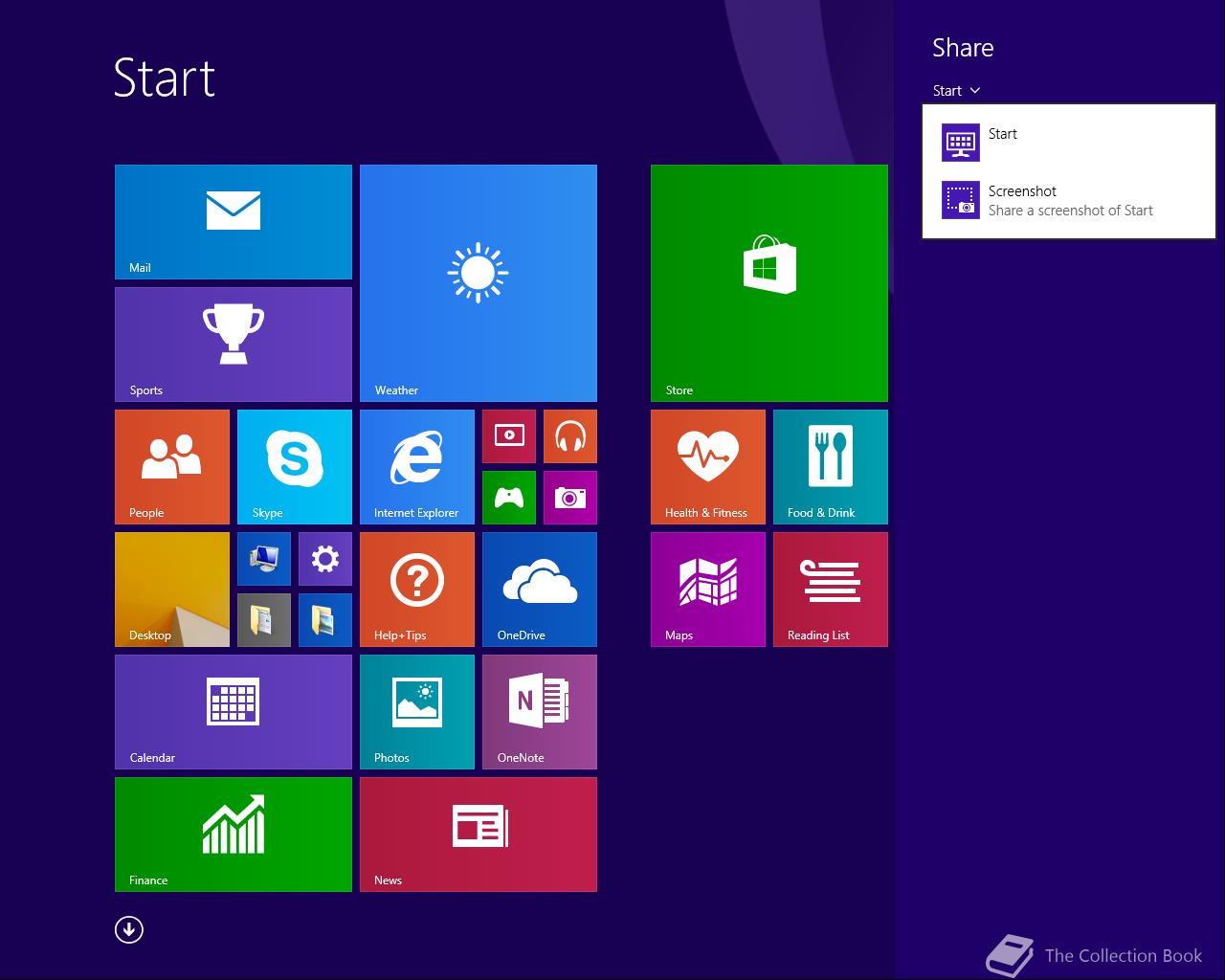
Task: Open the Help+Tips tile
Action: coord(417,590)
